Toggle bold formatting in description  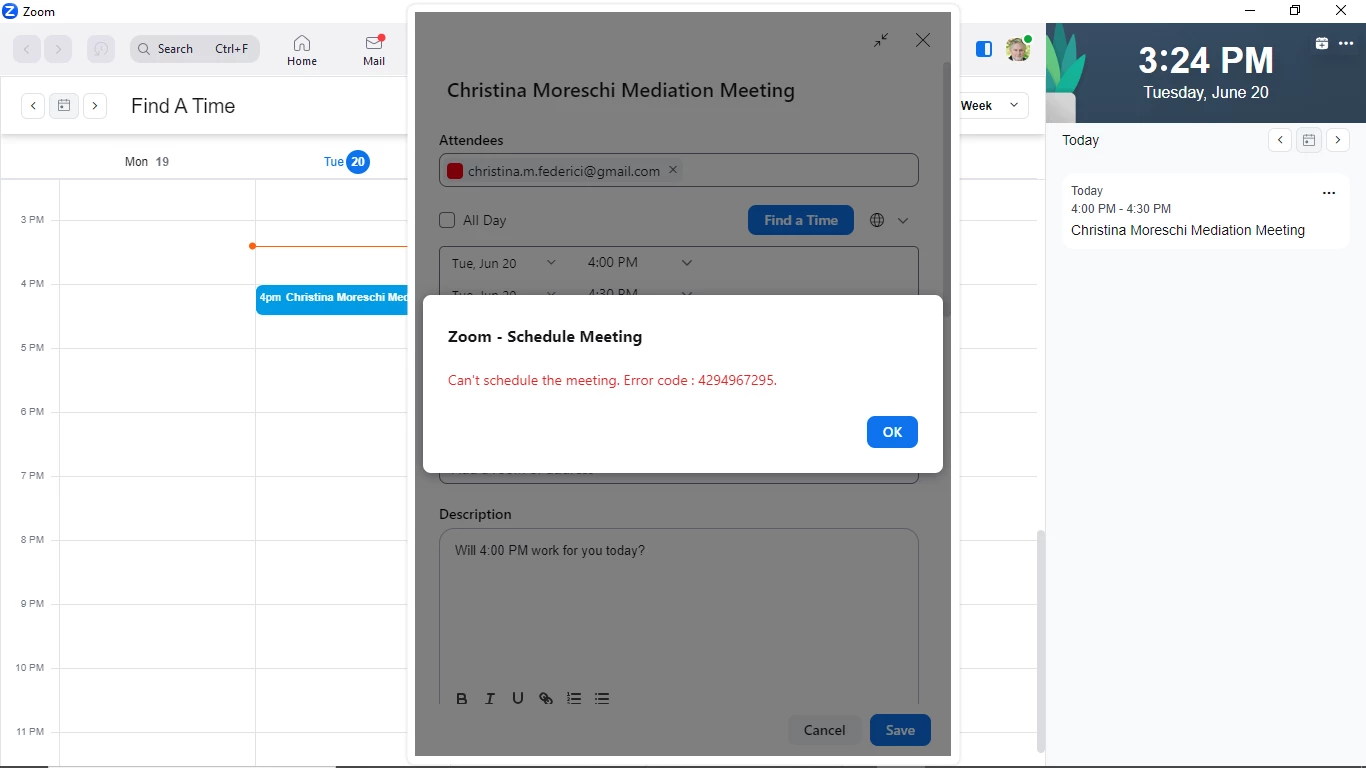click(x=462, y=699)
